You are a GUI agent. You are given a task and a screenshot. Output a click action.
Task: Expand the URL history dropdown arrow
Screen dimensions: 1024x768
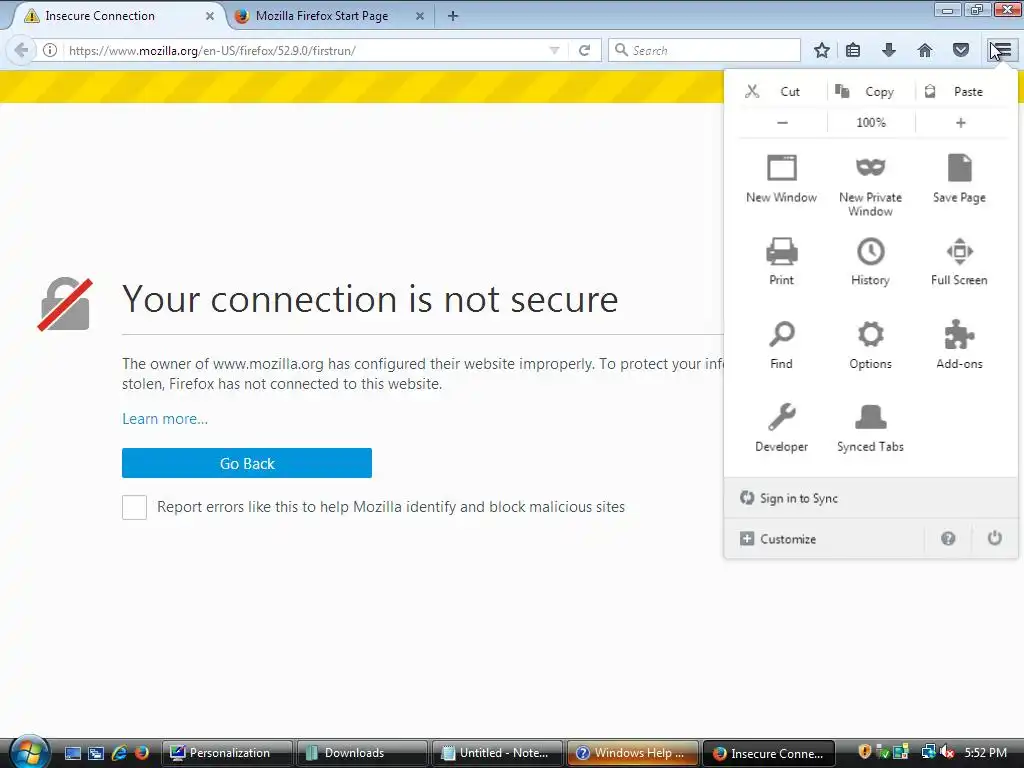click(554, 50)
